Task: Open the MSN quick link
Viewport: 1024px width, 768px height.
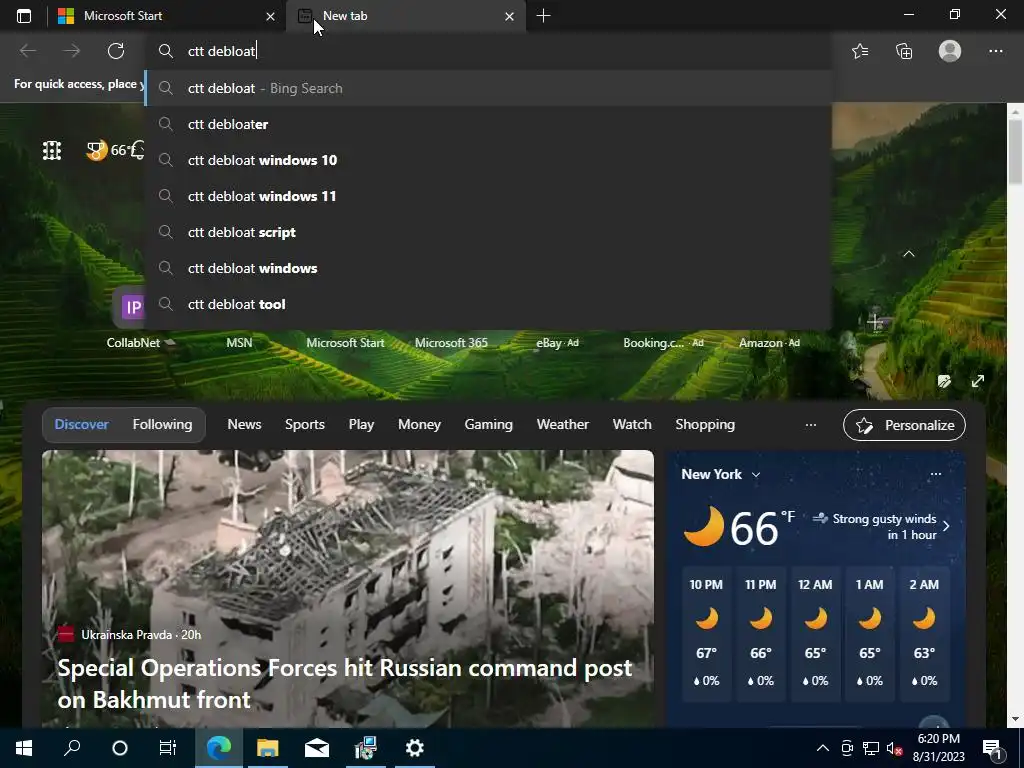Action: (239, 342)
